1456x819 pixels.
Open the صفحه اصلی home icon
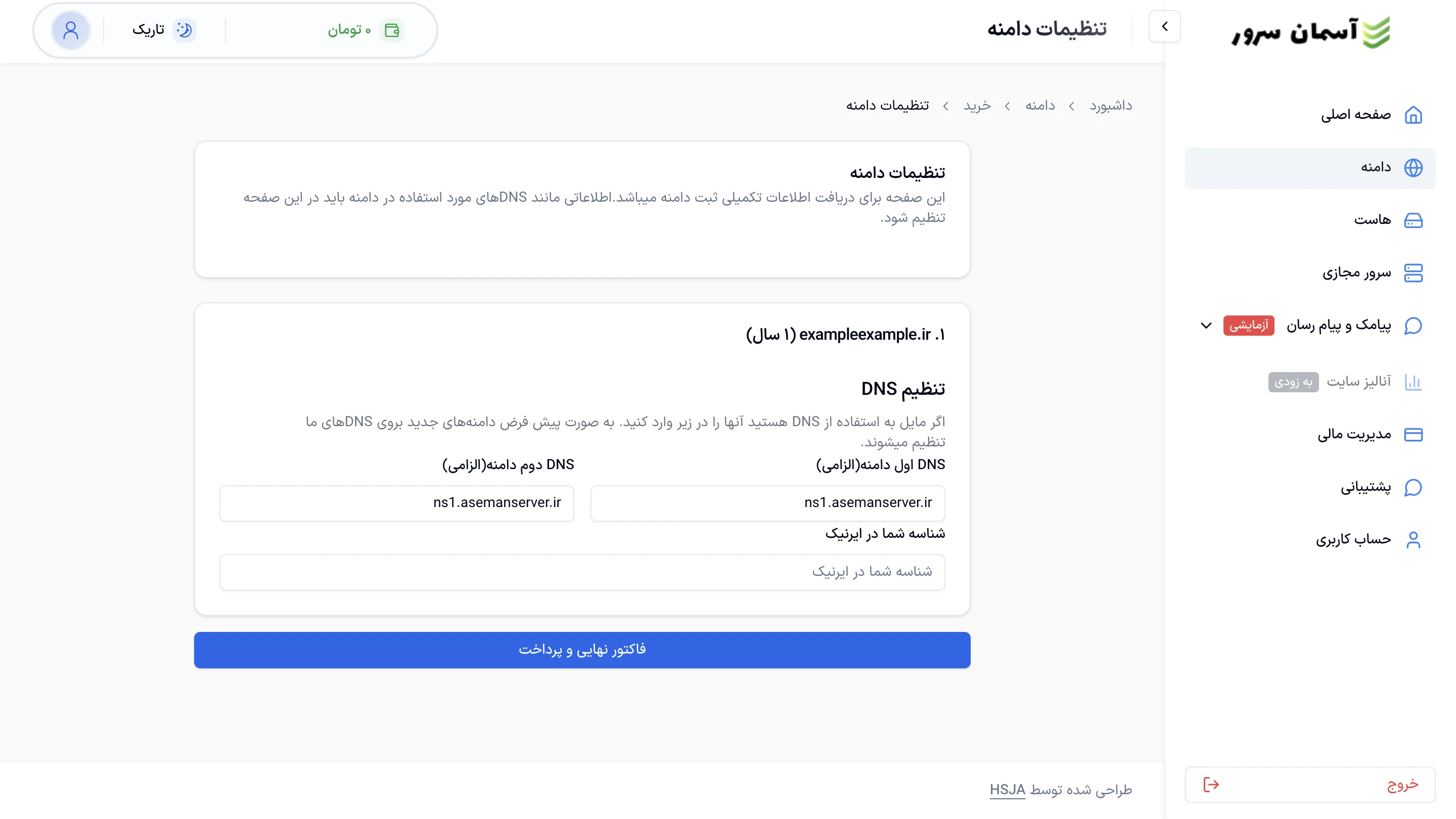click(1414, 114)
